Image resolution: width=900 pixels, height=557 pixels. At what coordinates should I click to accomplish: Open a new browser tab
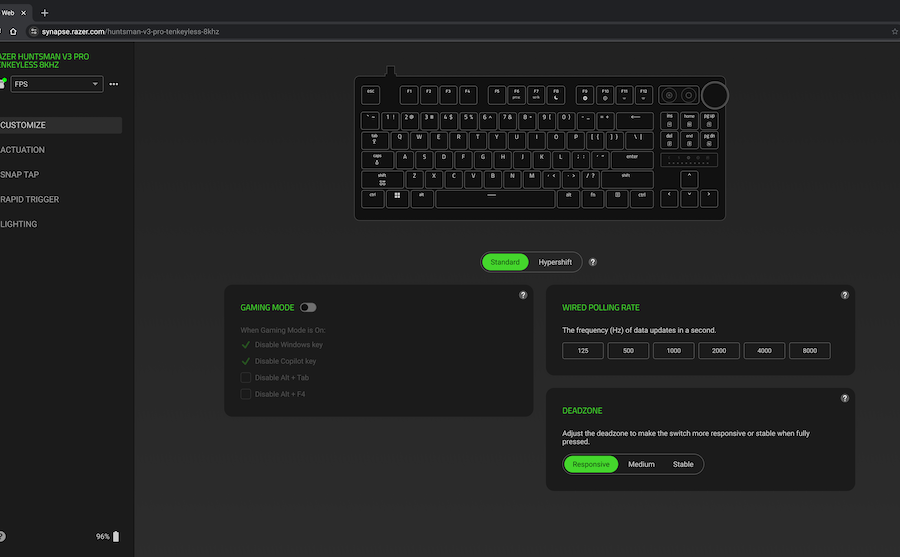(x=44, y=13)
